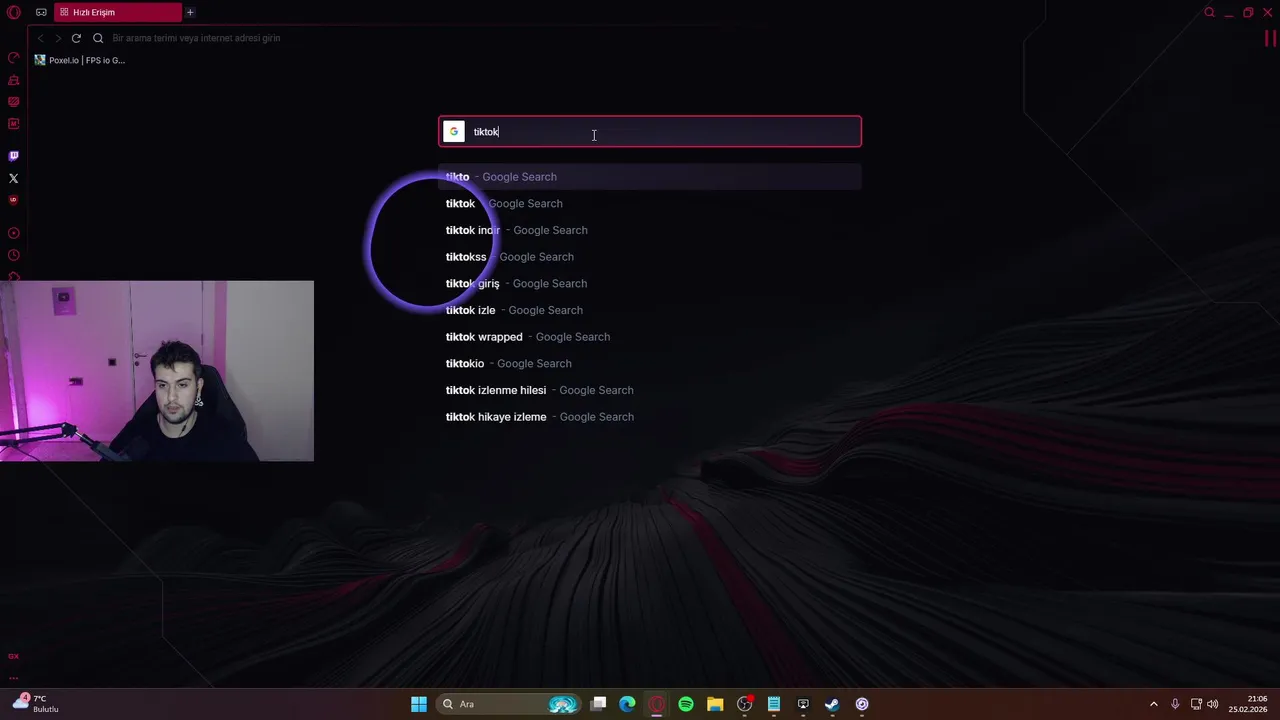Open the red shield sidebar extension

(13, 200)
